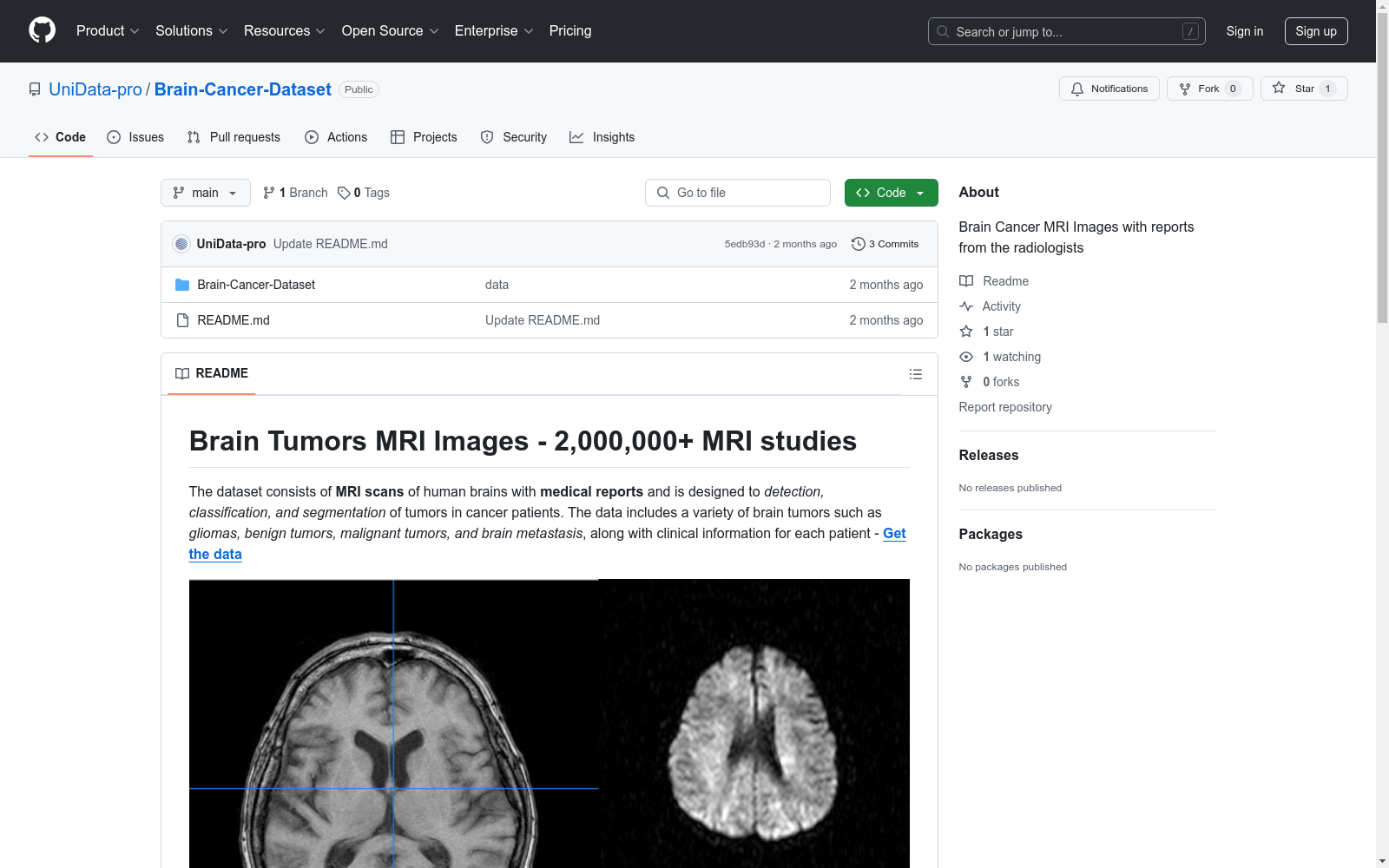The height and width of the screenshot is (868, 1389).
Task: Expand the green Code dropdown button
Action: [x=891, y=193]
